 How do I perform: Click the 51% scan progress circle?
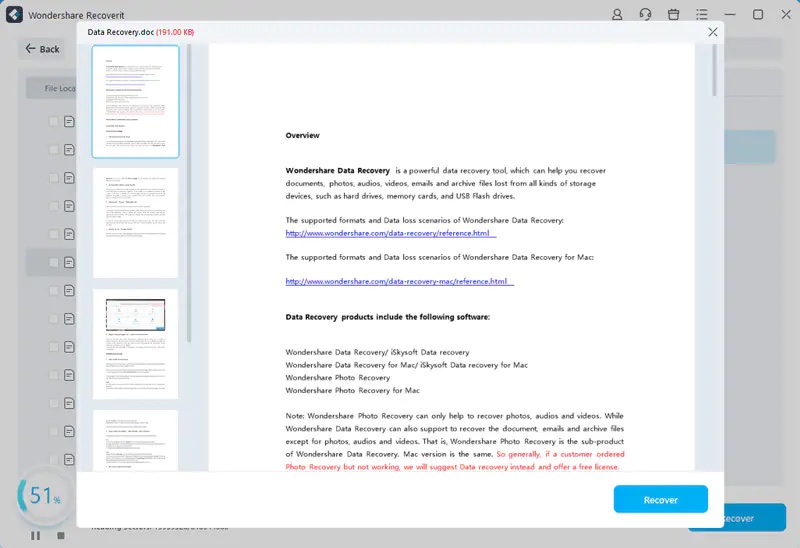coord(44,496)
